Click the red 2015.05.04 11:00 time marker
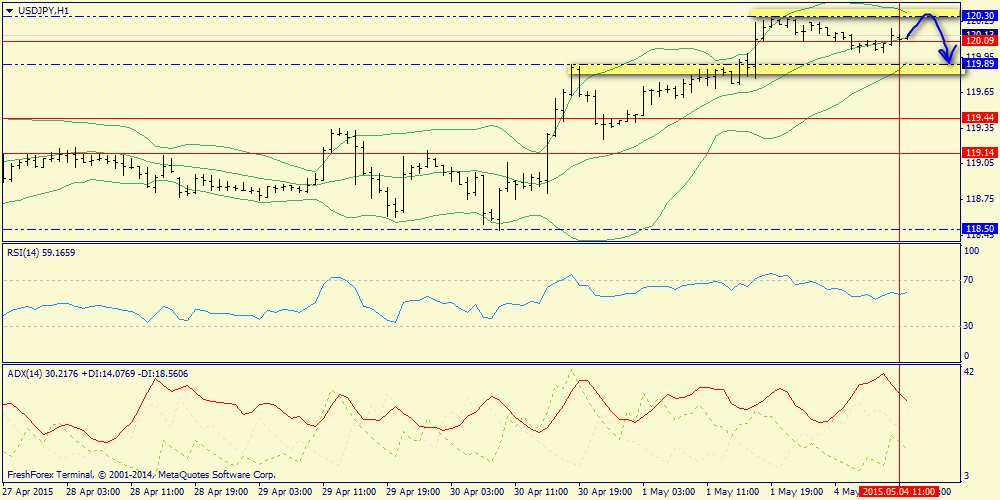This screenshot has width=1000, height=500. click(898, 492)
